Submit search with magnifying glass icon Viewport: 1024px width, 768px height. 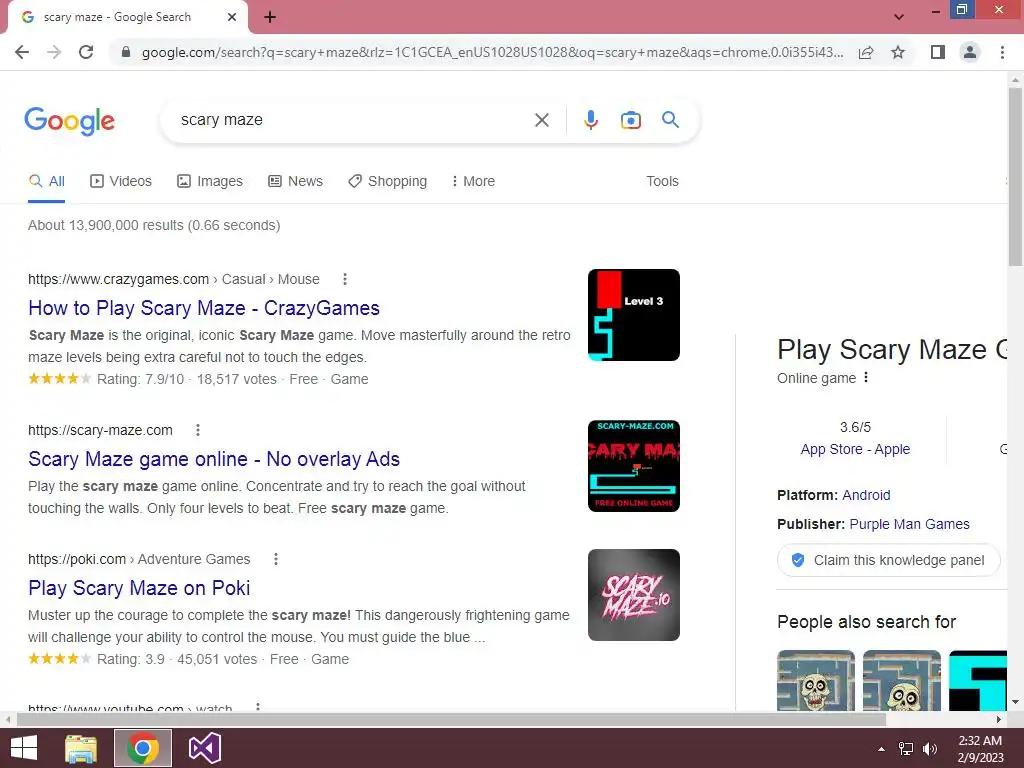coord(670,120)
